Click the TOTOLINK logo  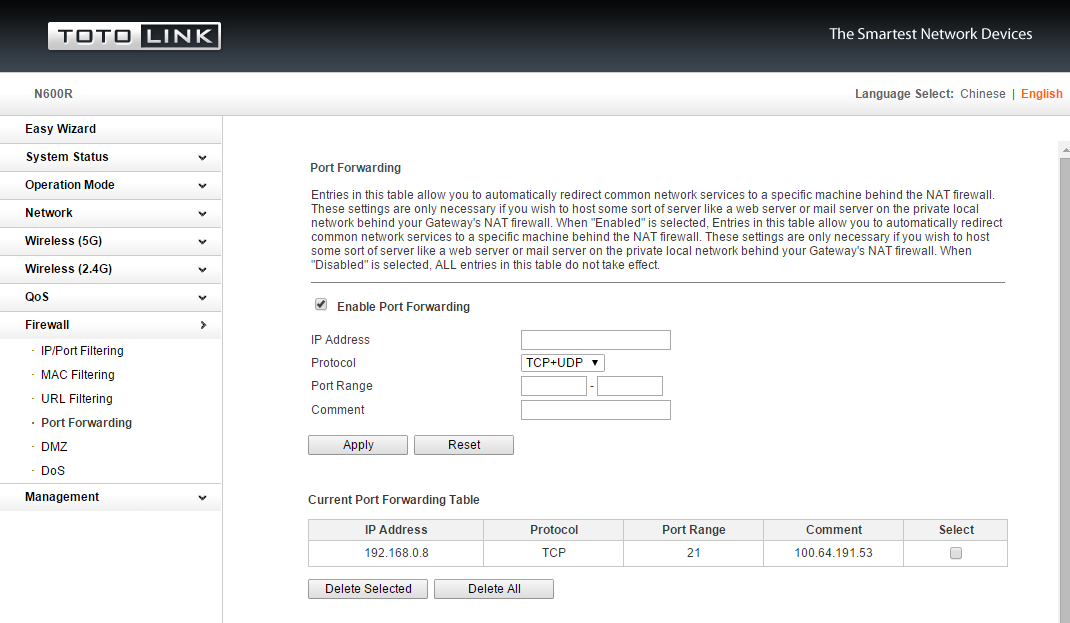[x=134, y=36]
